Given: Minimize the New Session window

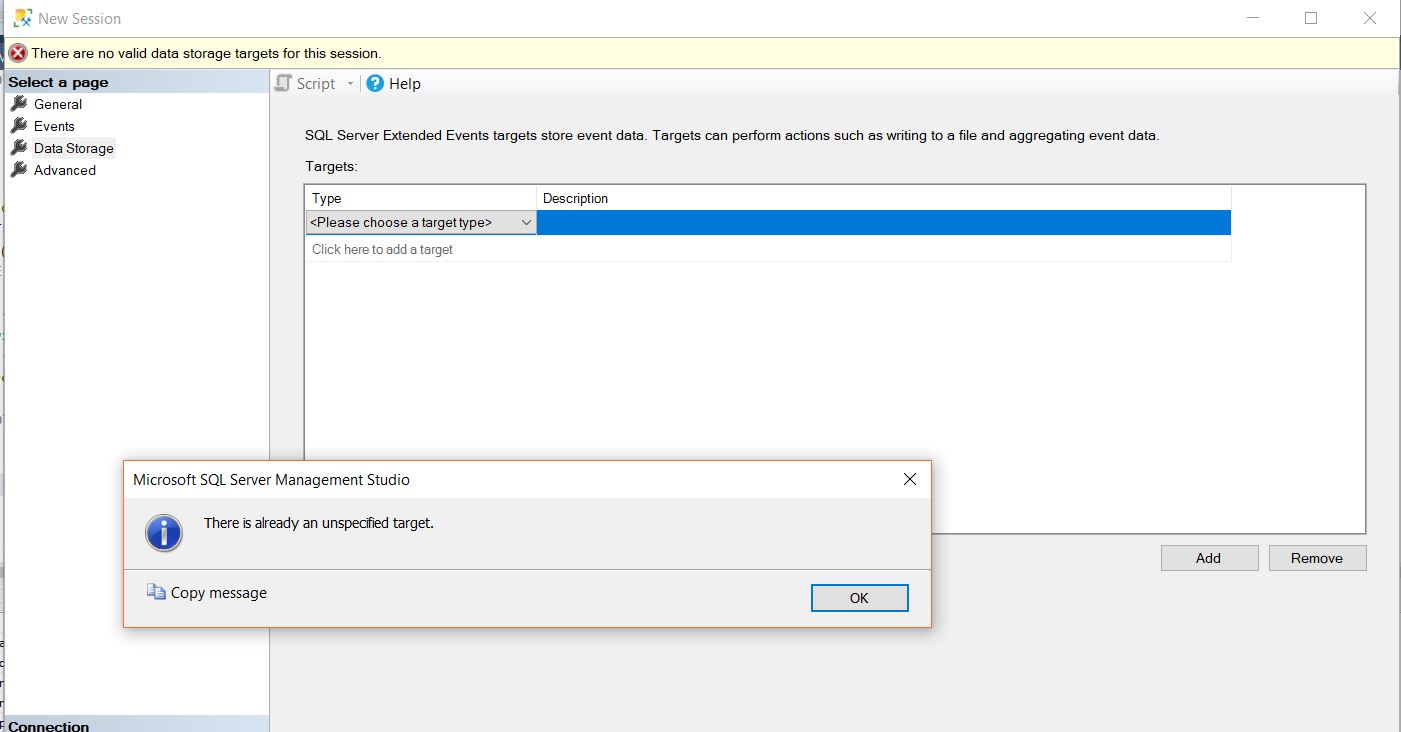Looking at the screenshot, I should point(1253,18).
